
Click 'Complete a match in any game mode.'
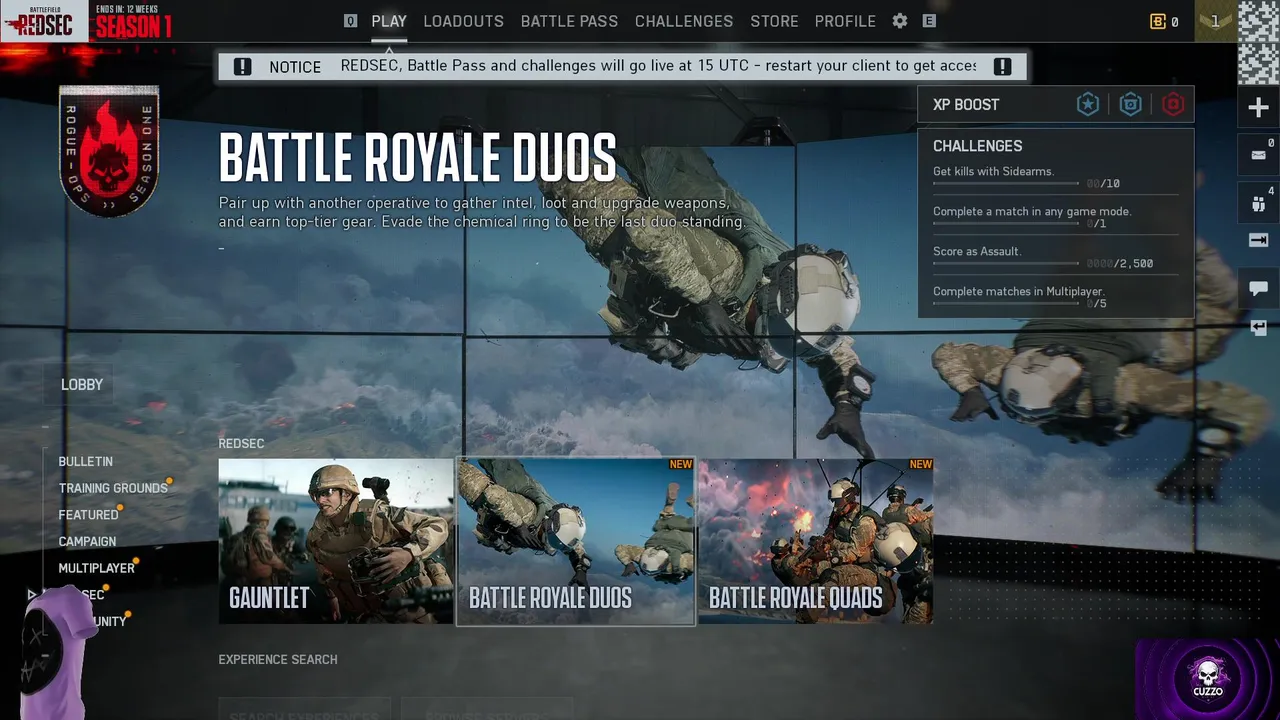[x=1032, y=212]
